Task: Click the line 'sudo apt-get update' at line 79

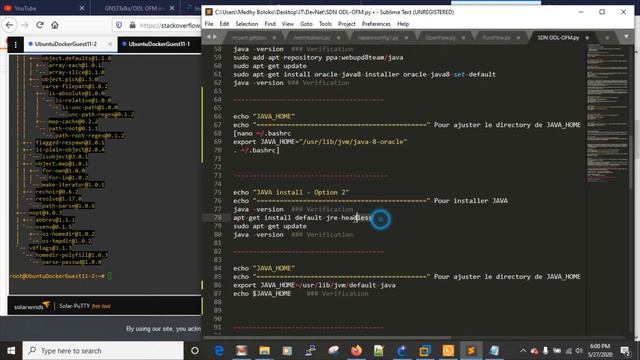Action: coord(270,226)
